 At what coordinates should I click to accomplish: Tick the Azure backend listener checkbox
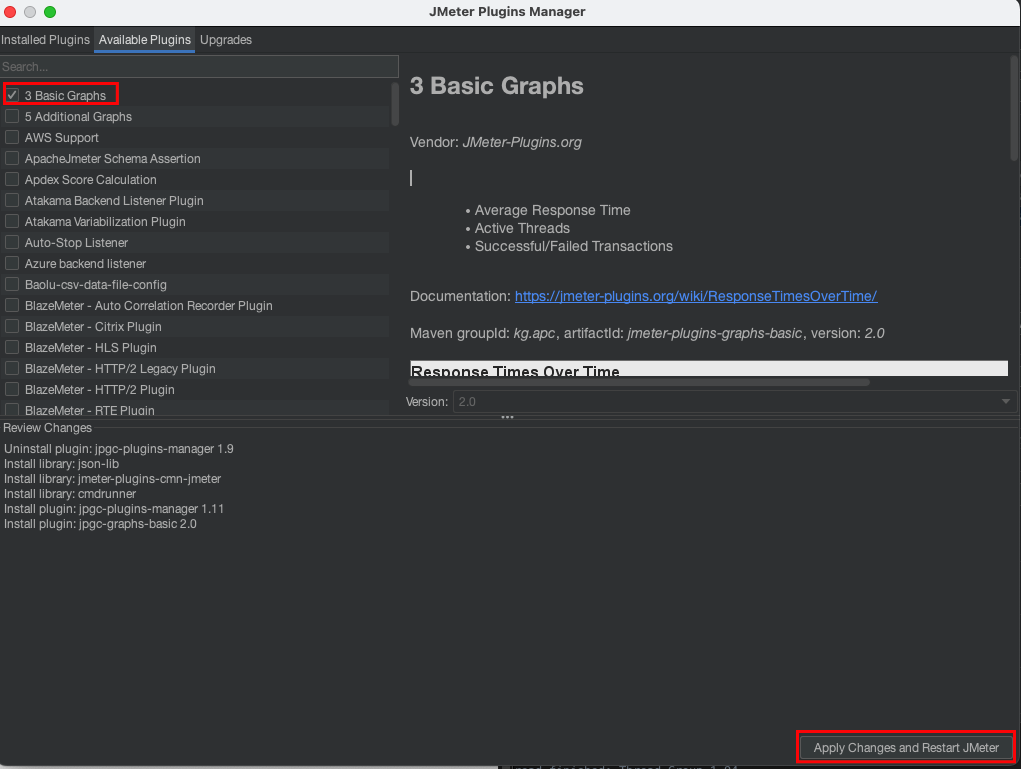tap(12, 263)
